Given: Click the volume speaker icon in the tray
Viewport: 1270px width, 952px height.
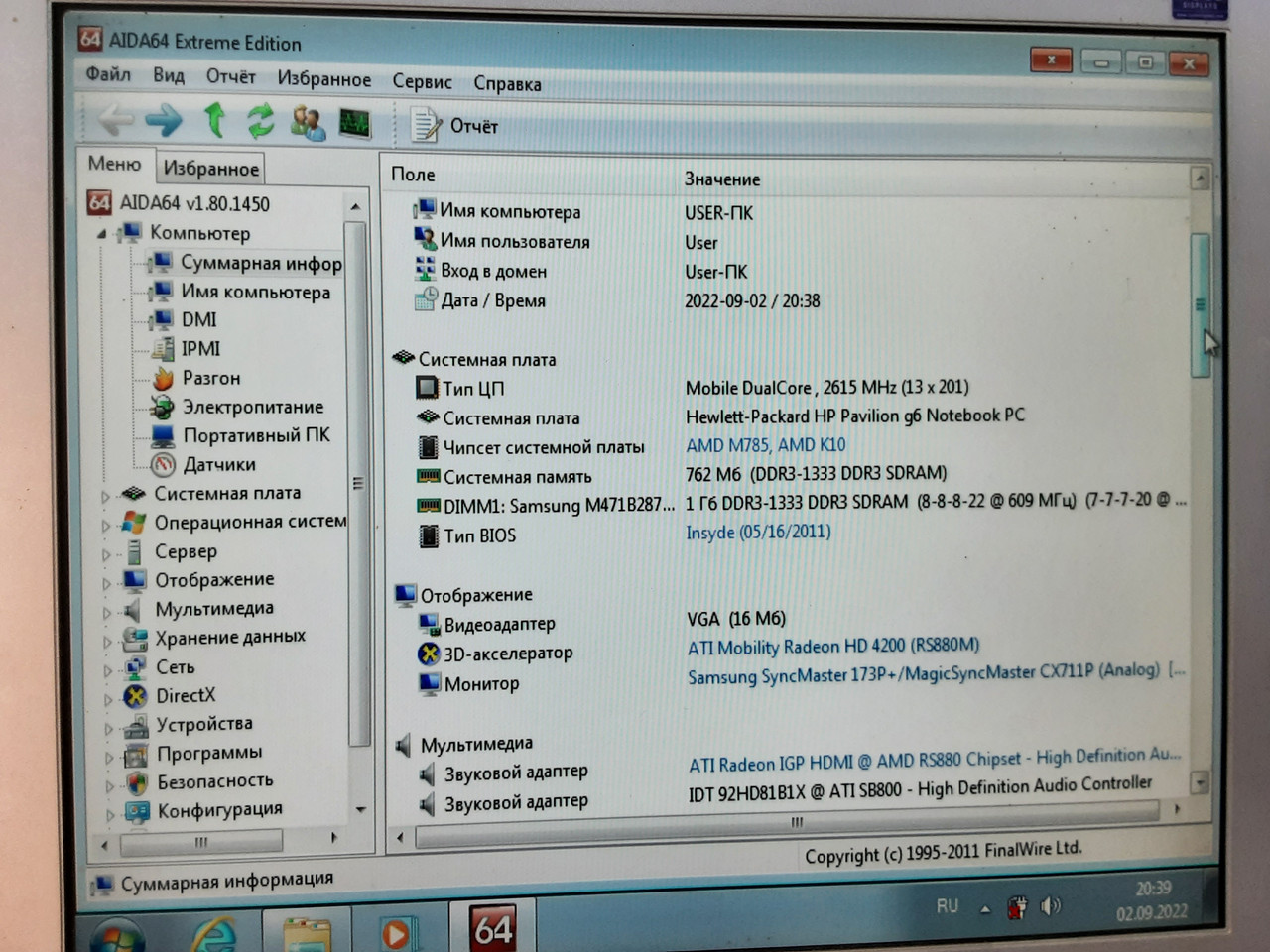Looking at the screenshot, I should pyautogui.click(x=1049, y=904).
